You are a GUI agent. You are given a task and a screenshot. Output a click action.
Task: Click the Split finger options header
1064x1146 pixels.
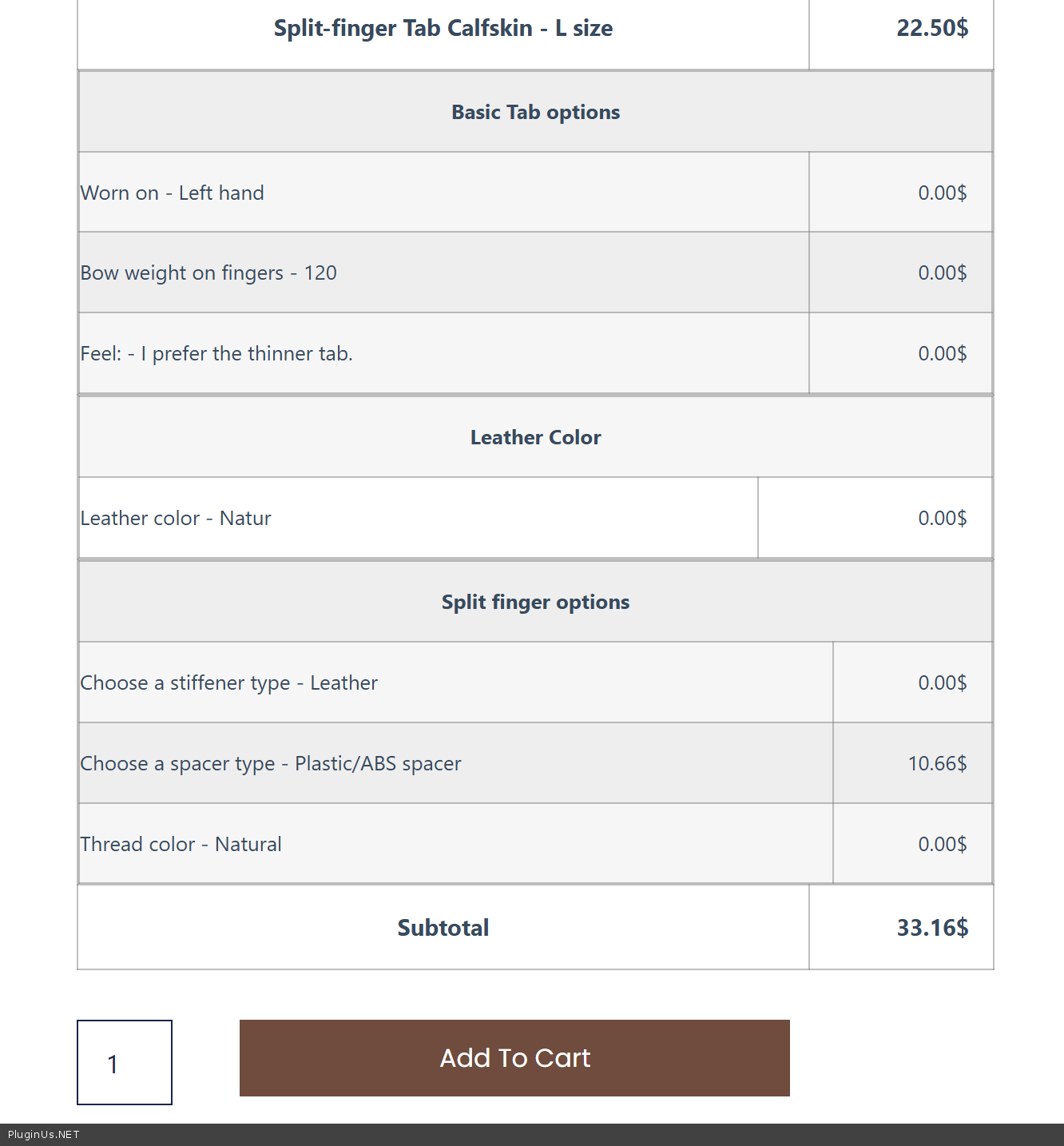coord(535,603)
